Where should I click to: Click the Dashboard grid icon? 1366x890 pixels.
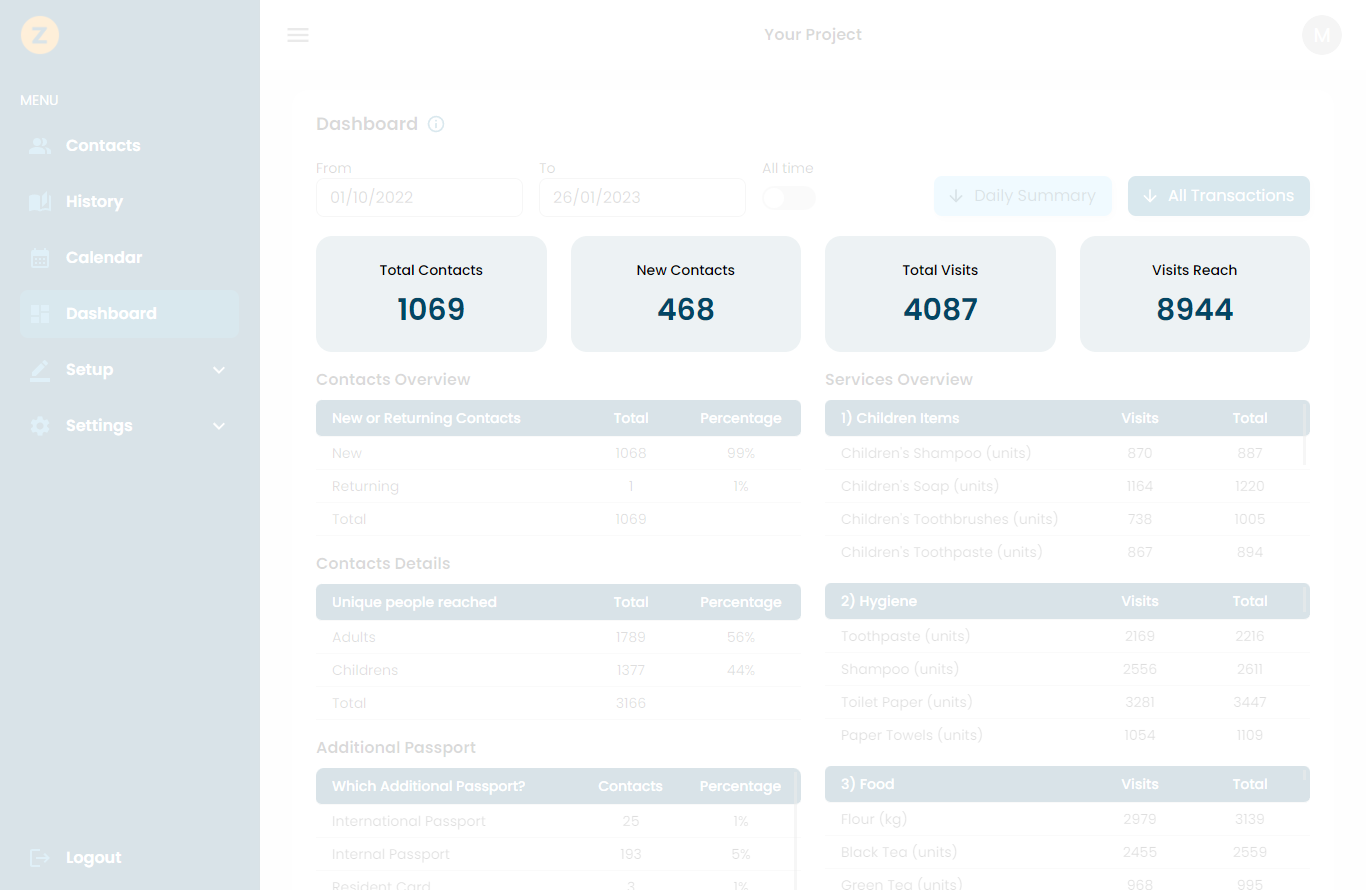point(39,313)
